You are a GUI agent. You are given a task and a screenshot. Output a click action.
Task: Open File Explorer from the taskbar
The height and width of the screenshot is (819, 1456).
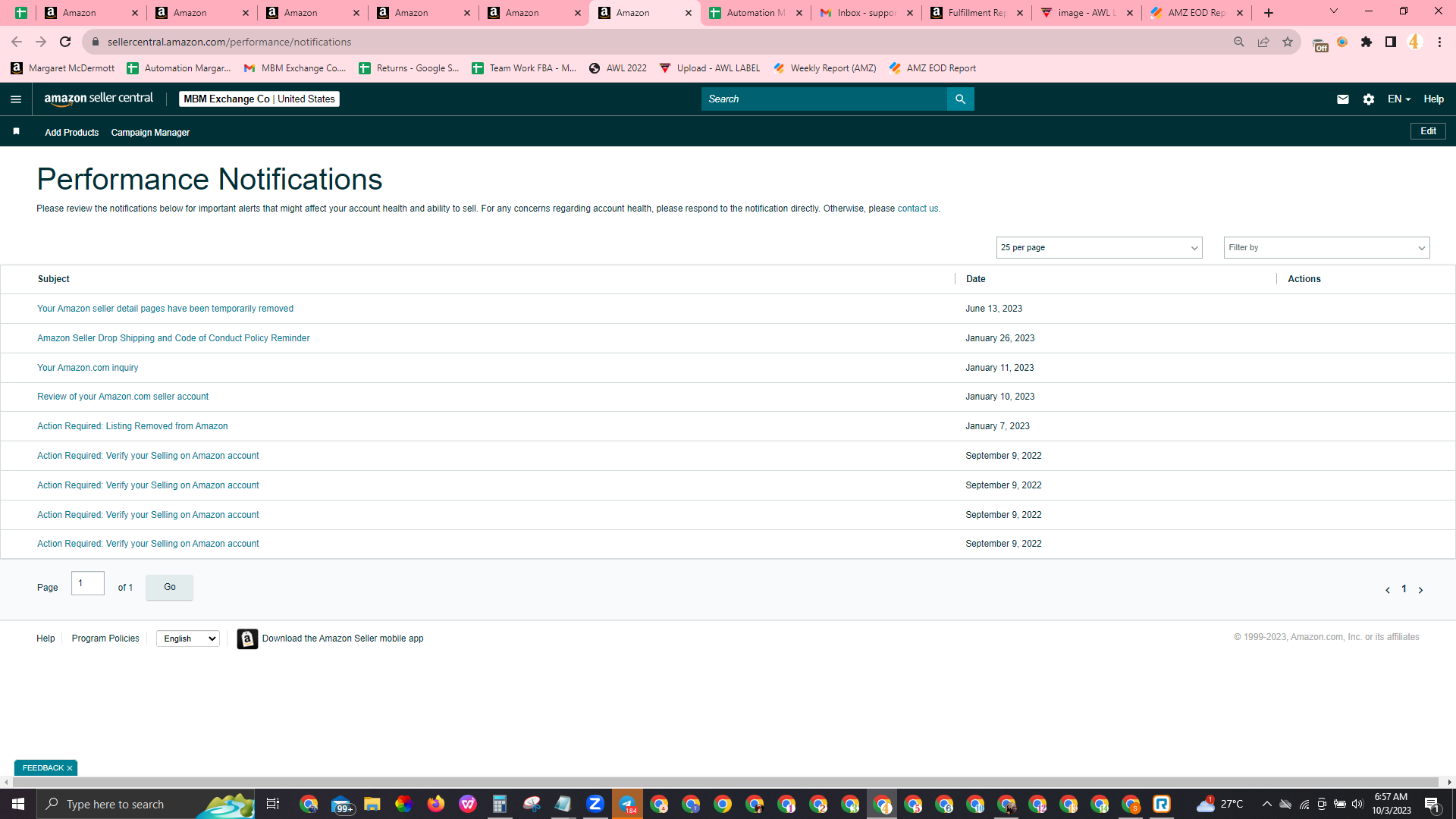point(372,804)
